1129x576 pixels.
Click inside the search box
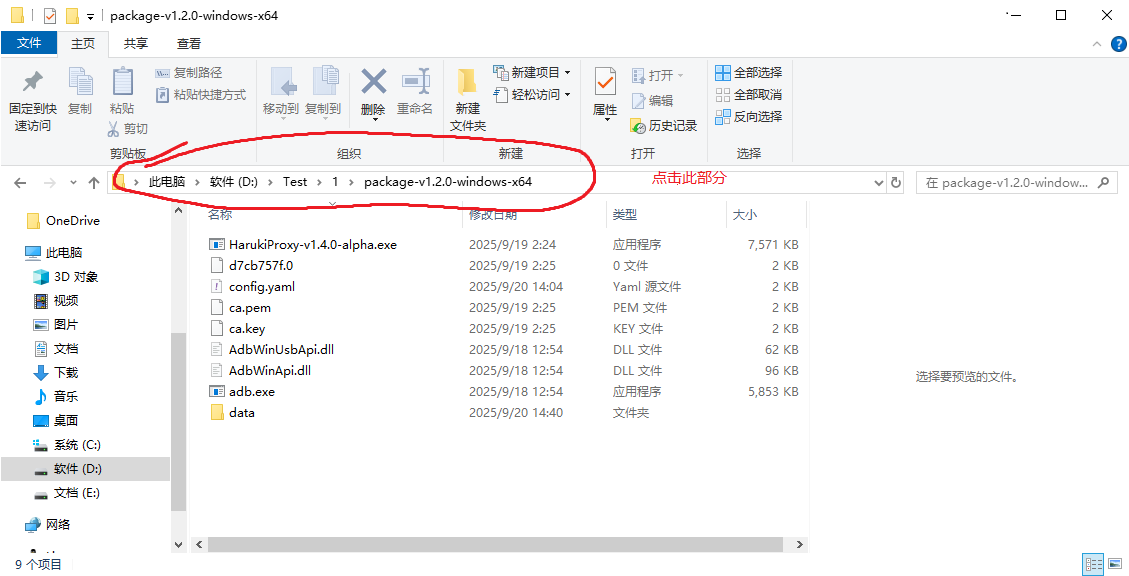click(1010, 182)
